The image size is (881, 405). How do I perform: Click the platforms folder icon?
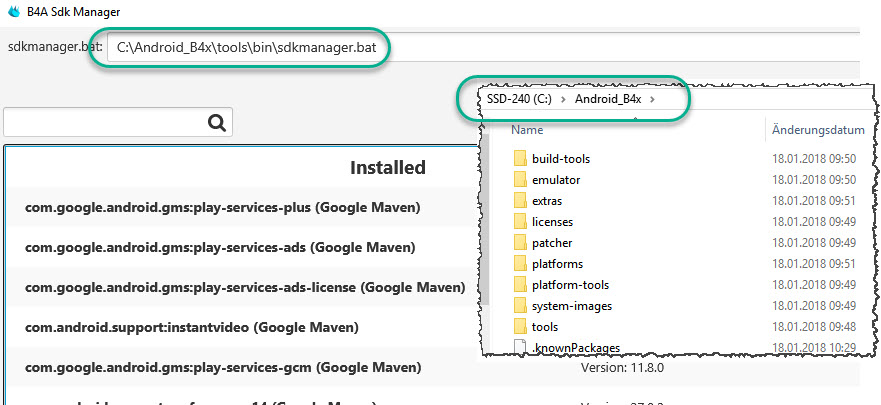click(520, 263)
